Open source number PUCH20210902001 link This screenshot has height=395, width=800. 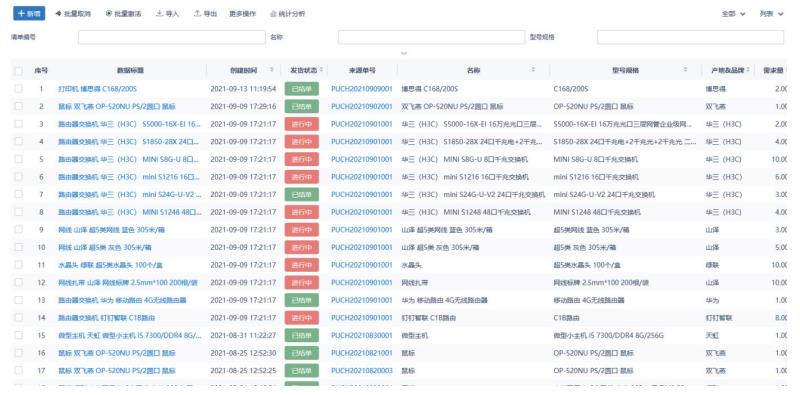362,106
